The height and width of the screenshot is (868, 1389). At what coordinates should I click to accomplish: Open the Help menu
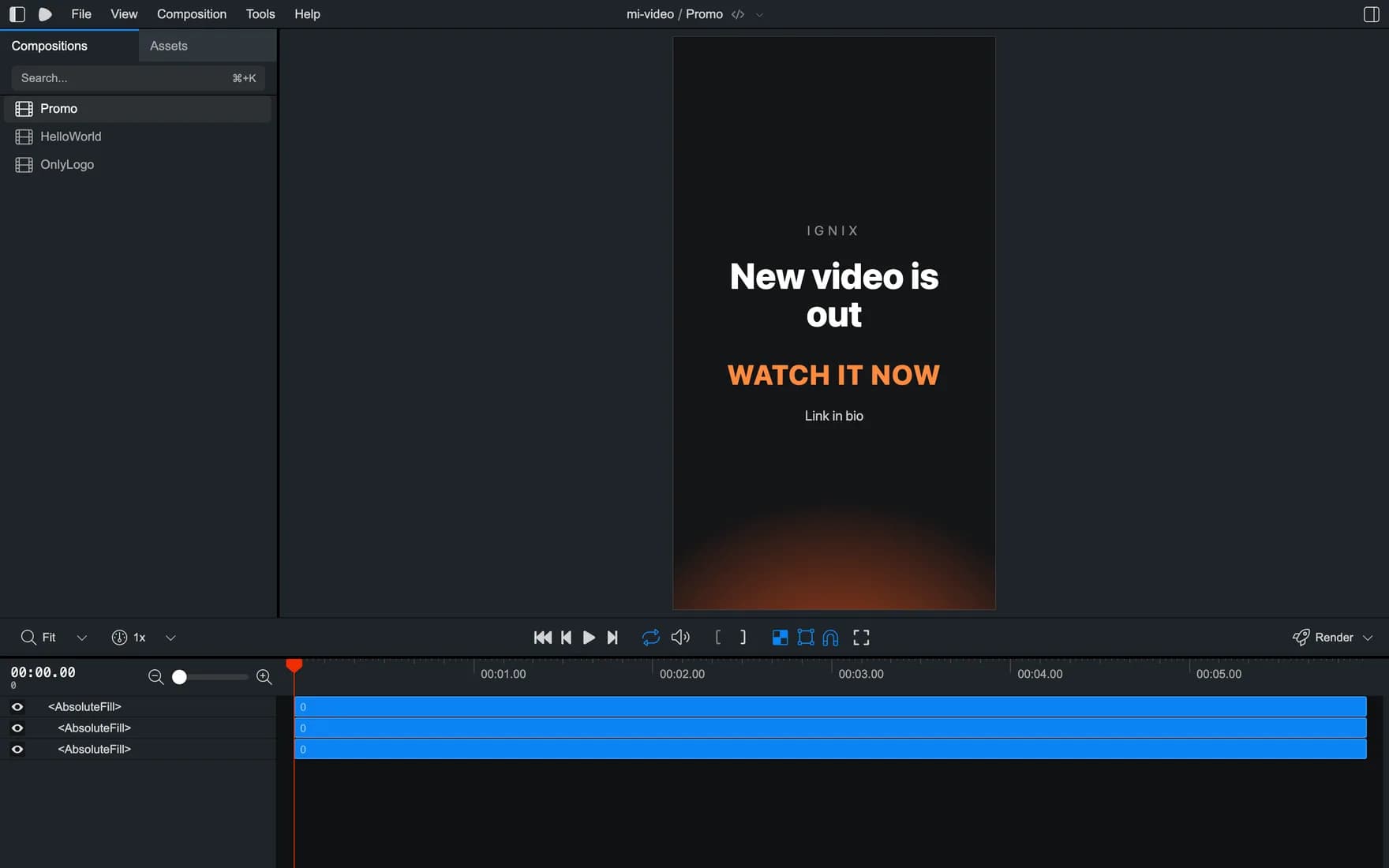coord(307,14)
